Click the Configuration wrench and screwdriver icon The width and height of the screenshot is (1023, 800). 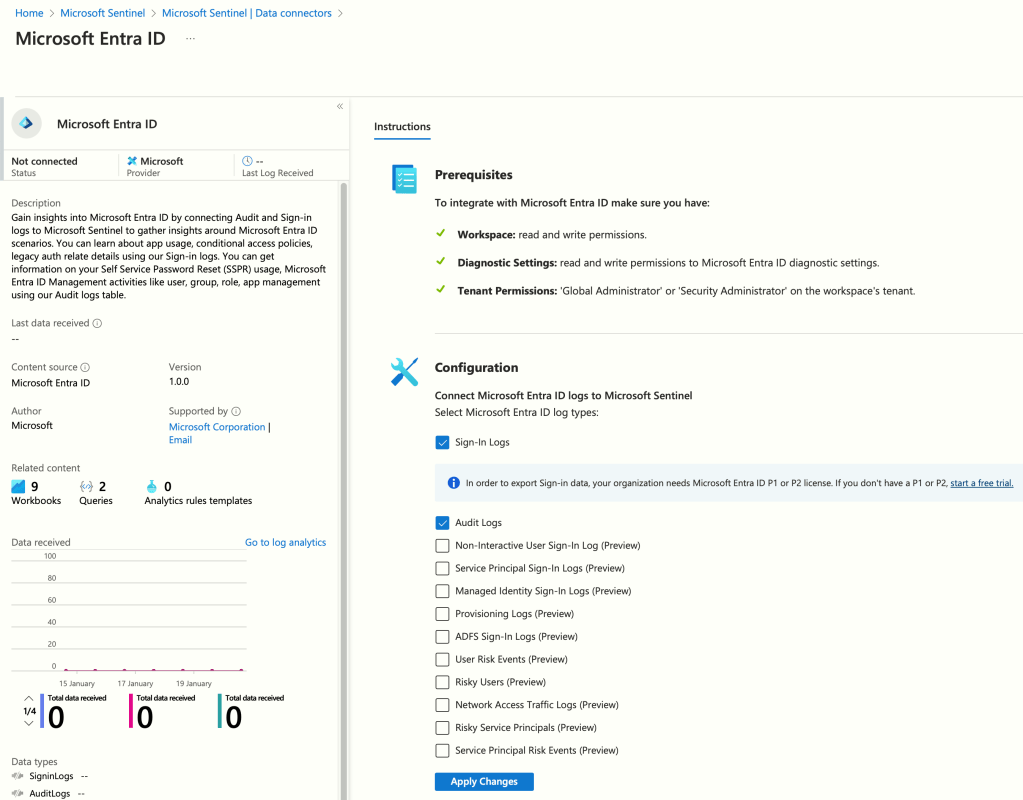click(404, 372)
